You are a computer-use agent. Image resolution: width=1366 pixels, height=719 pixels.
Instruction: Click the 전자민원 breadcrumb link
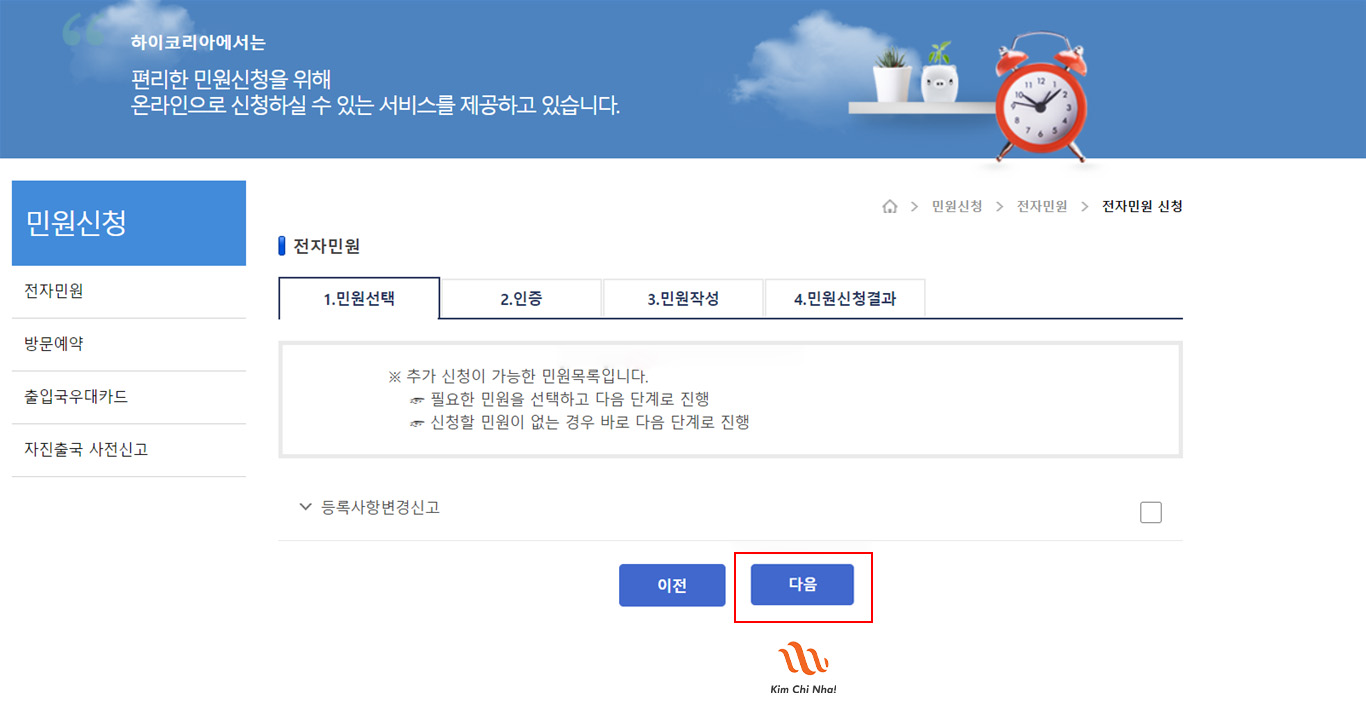coord(1041,206)
